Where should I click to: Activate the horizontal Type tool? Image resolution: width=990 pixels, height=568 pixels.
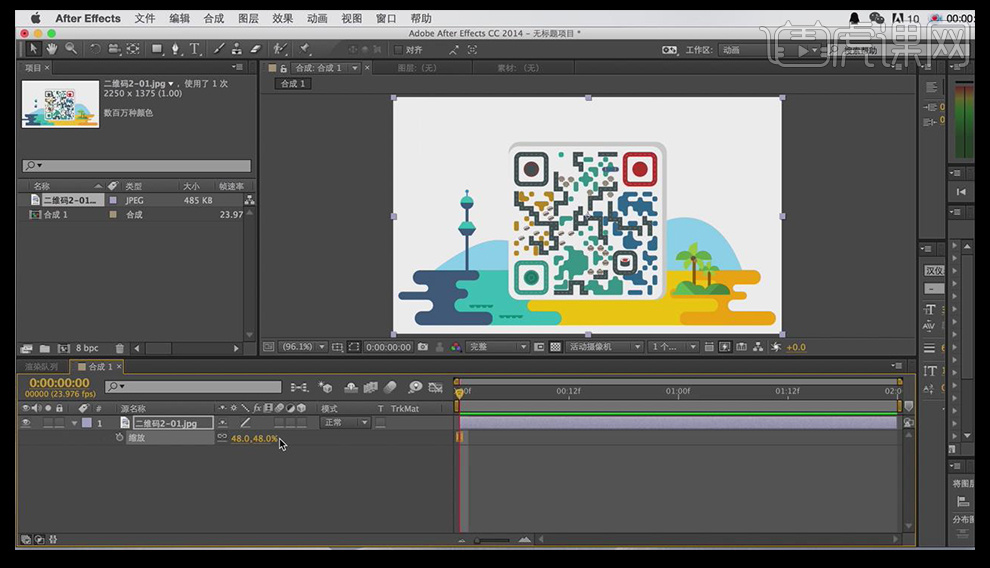pos(195,48)
